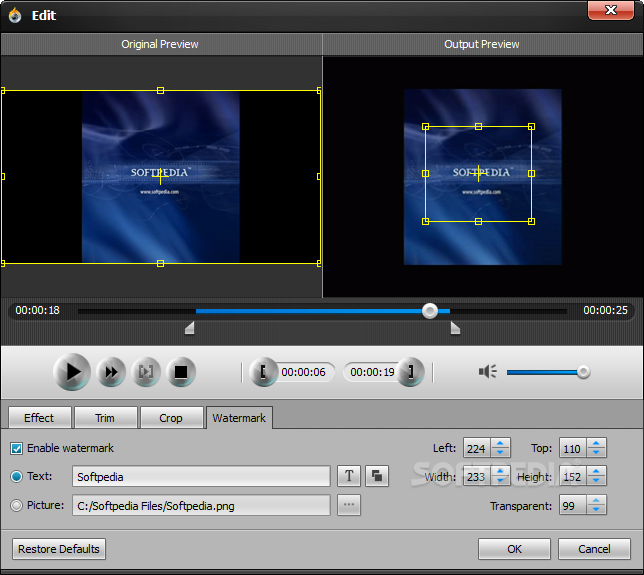Increase the Width value with up arrow
The height and width of the screenshot is (575, 644).
click(x=500, y=471)
